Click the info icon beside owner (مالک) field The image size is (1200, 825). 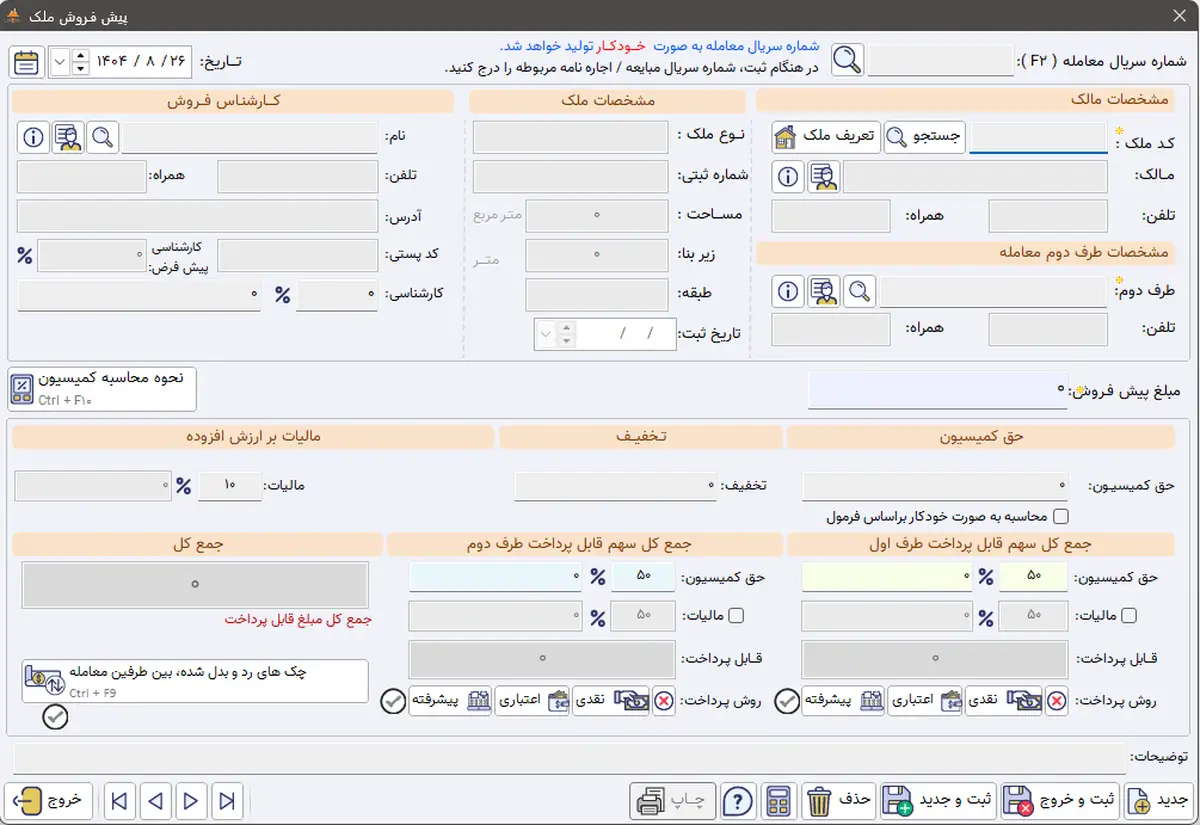788,177
